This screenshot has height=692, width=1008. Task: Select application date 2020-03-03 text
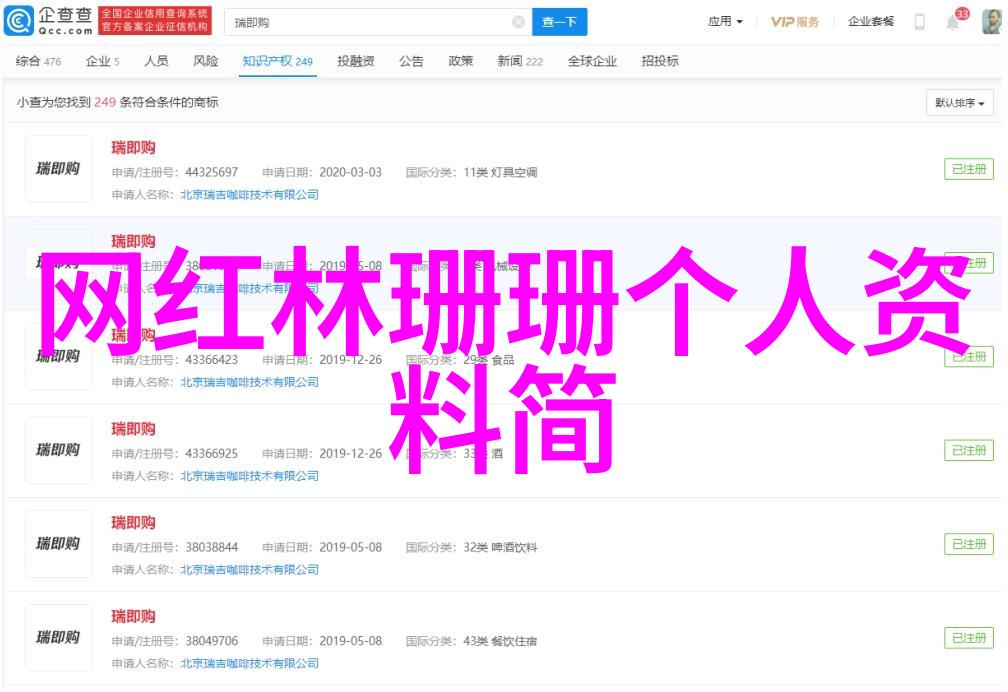click(x=350, y=172)
